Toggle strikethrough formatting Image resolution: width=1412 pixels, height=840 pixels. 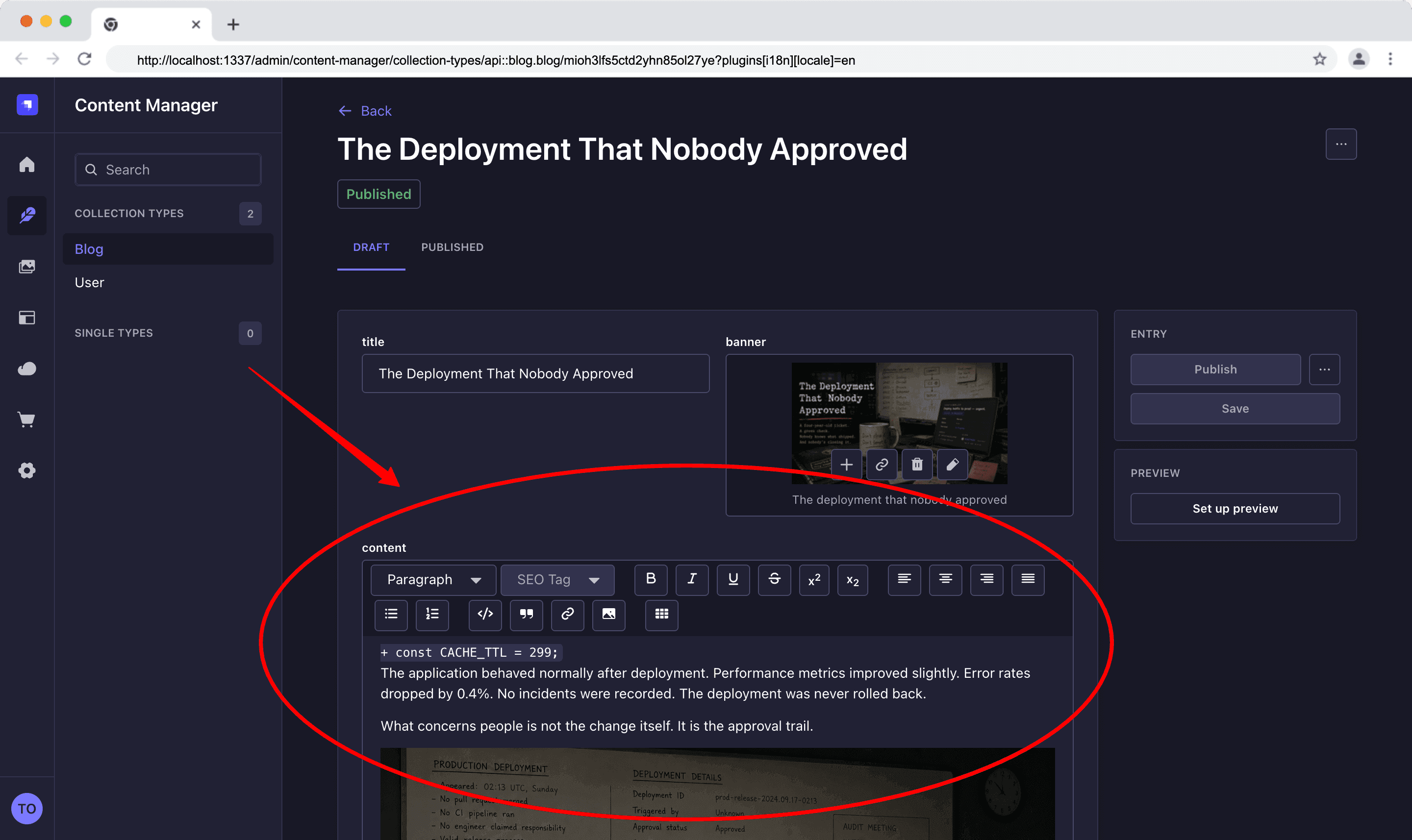[x=775, y=579]
